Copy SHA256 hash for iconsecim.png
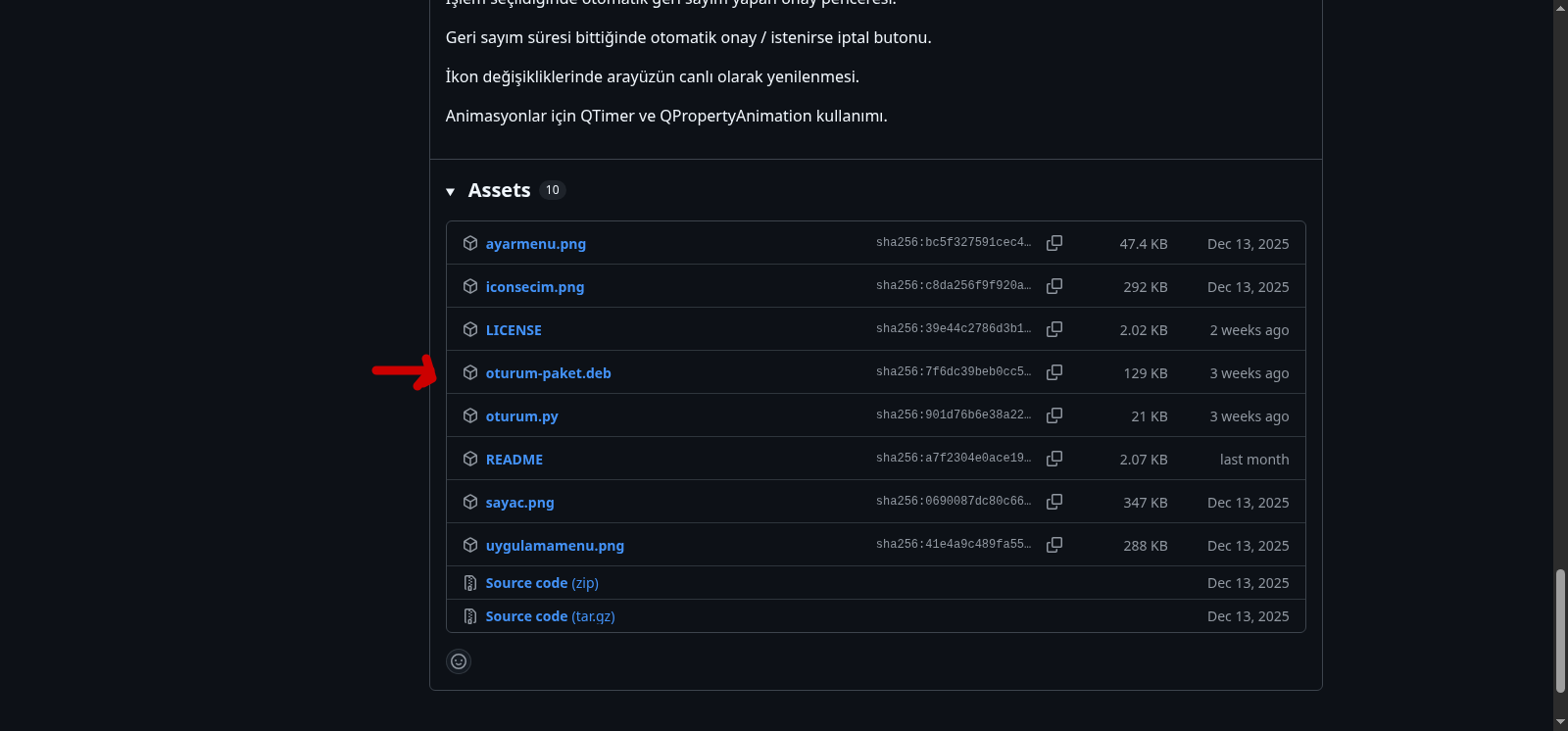Screen dimensions: 1568x731 pyautogui.click(x=1054, y=286)
